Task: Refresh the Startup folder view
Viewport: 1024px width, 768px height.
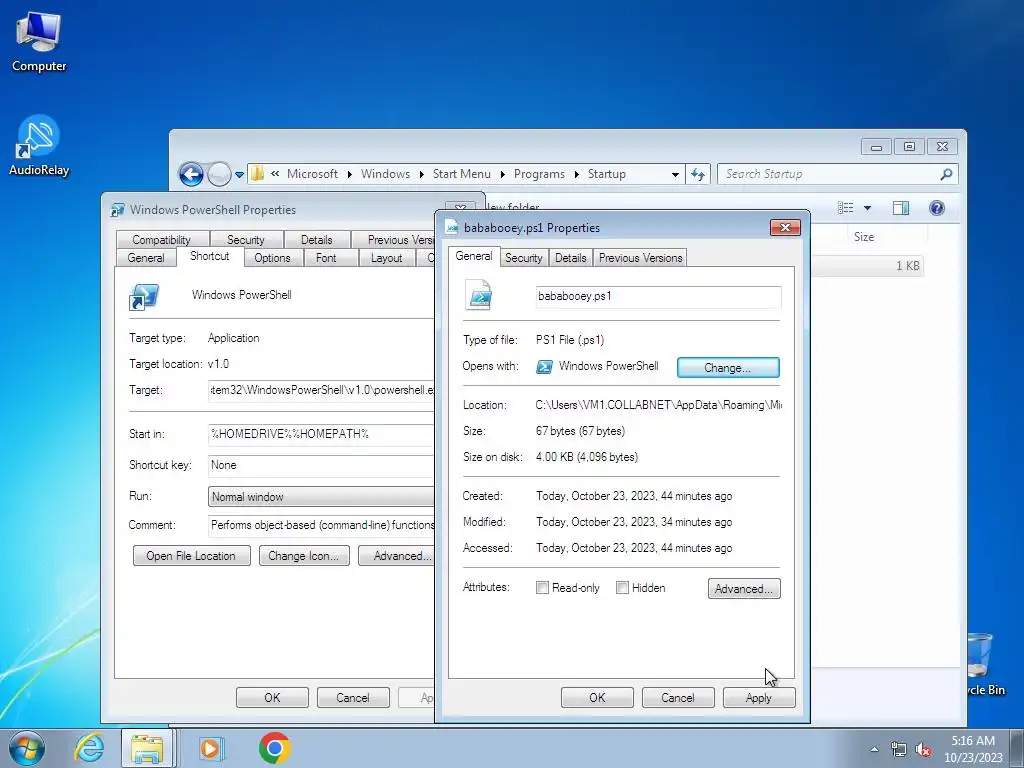Action: 698,174
